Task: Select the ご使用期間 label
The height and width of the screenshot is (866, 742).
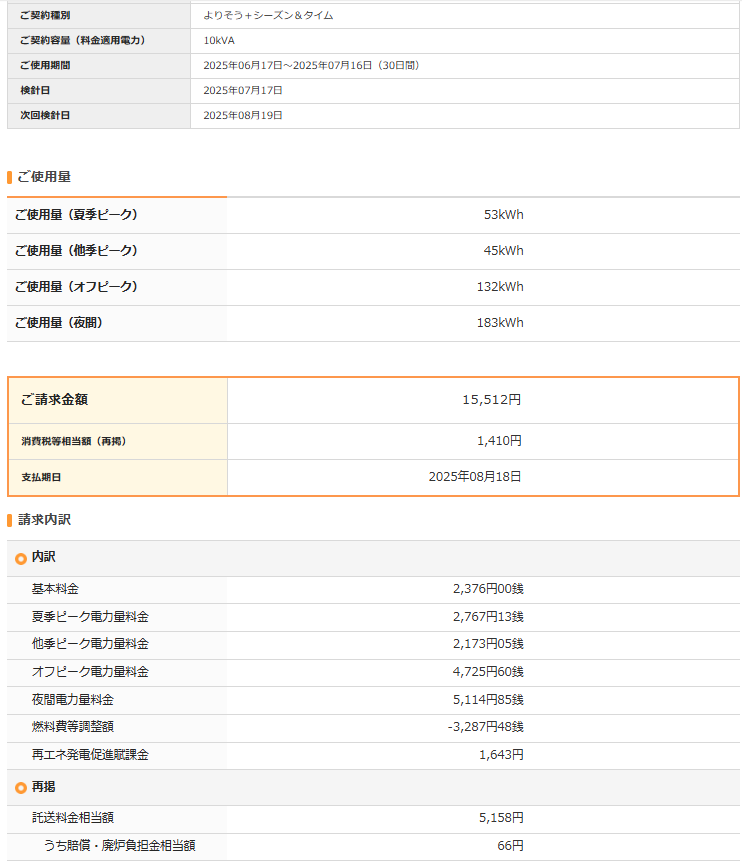Action: point(45,65)
